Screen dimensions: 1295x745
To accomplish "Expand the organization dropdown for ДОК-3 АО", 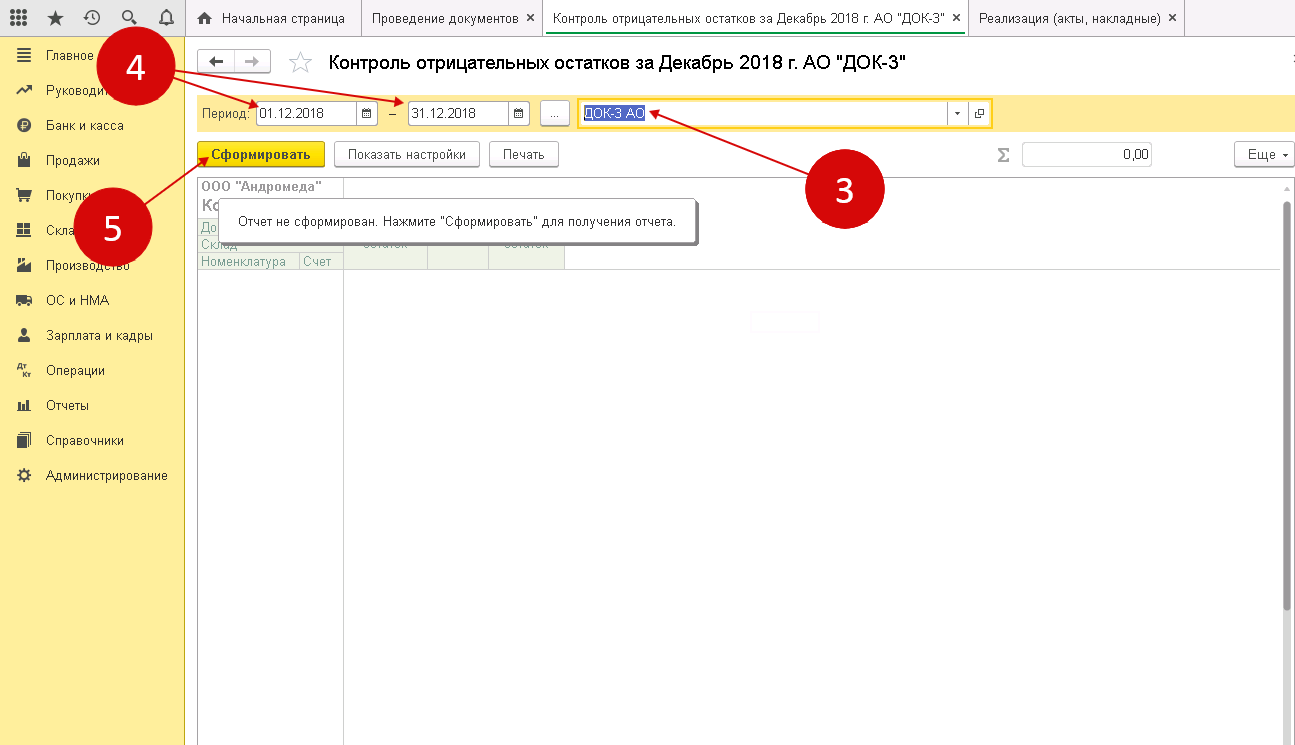I will click(x=956, y=113).
